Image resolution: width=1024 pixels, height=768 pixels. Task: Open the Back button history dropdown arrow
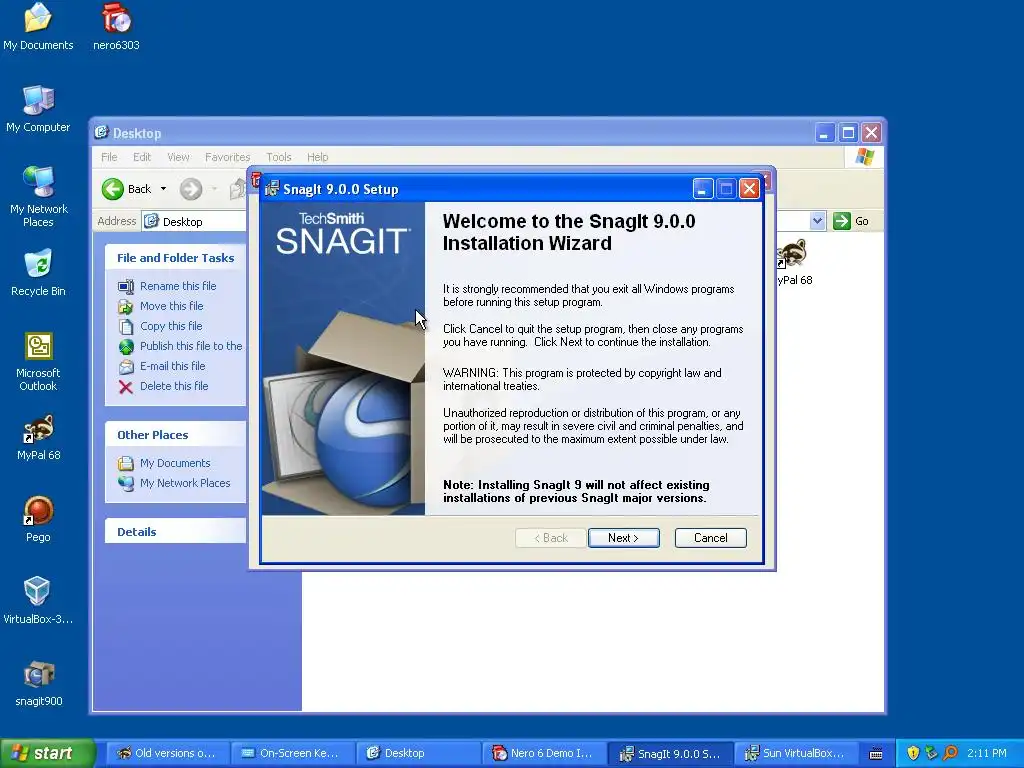pos(163,189)
